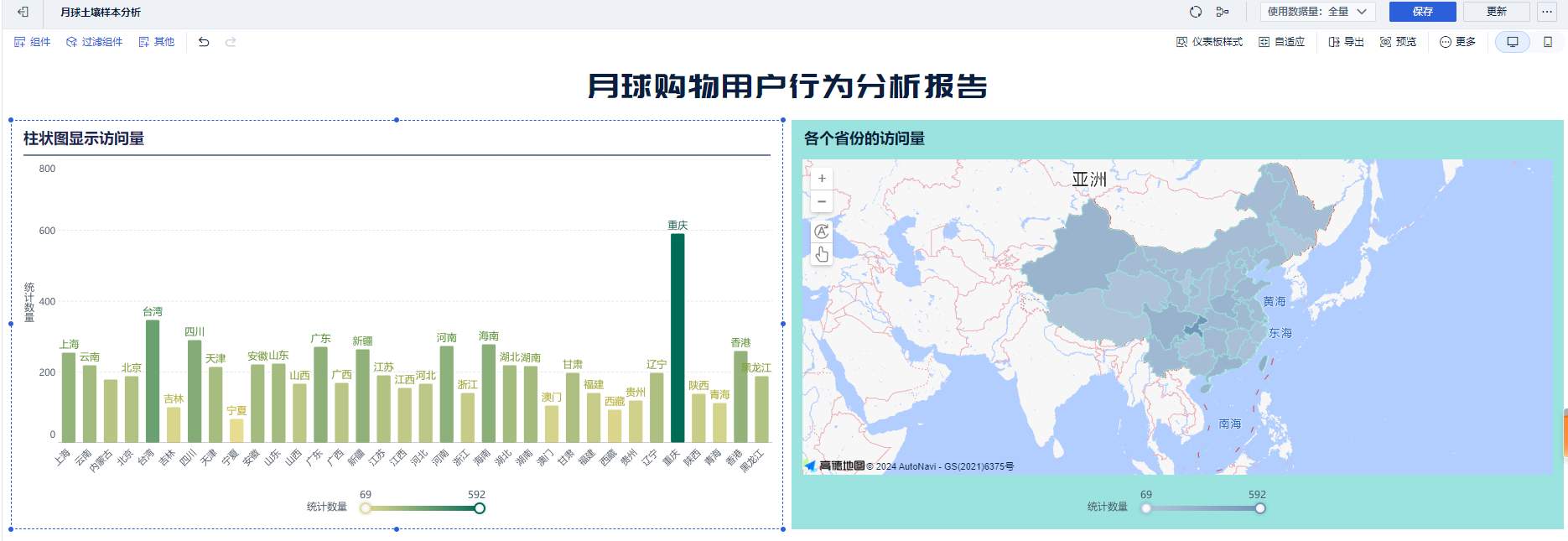Viewport: 1568px width, 541px height.
Task: Click the 上海 bar in chart
Action: (69, 398)
